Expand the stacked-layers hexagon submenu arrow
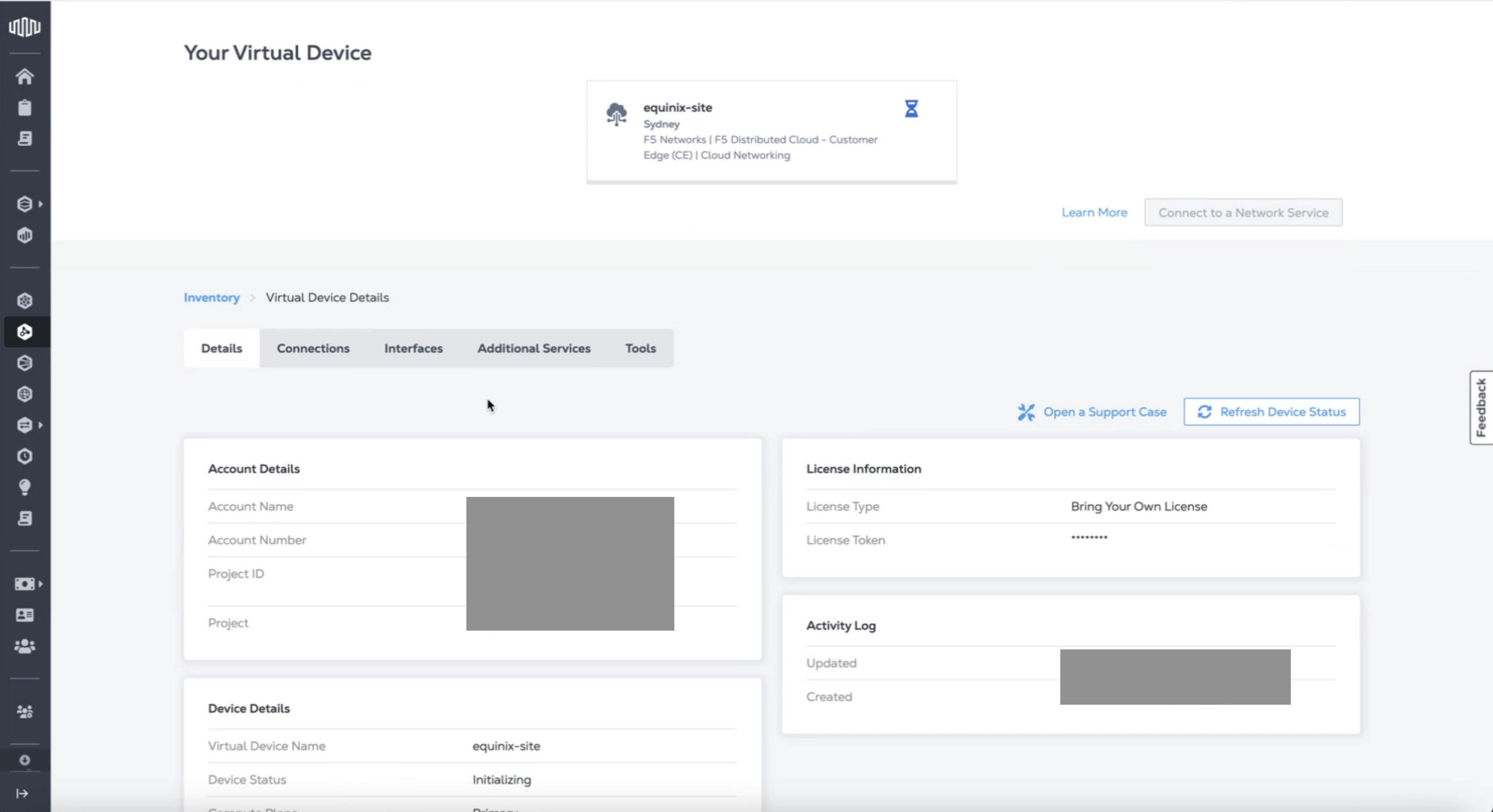Viewport: 1493px width, 812px height. click(x=40, y=204)
